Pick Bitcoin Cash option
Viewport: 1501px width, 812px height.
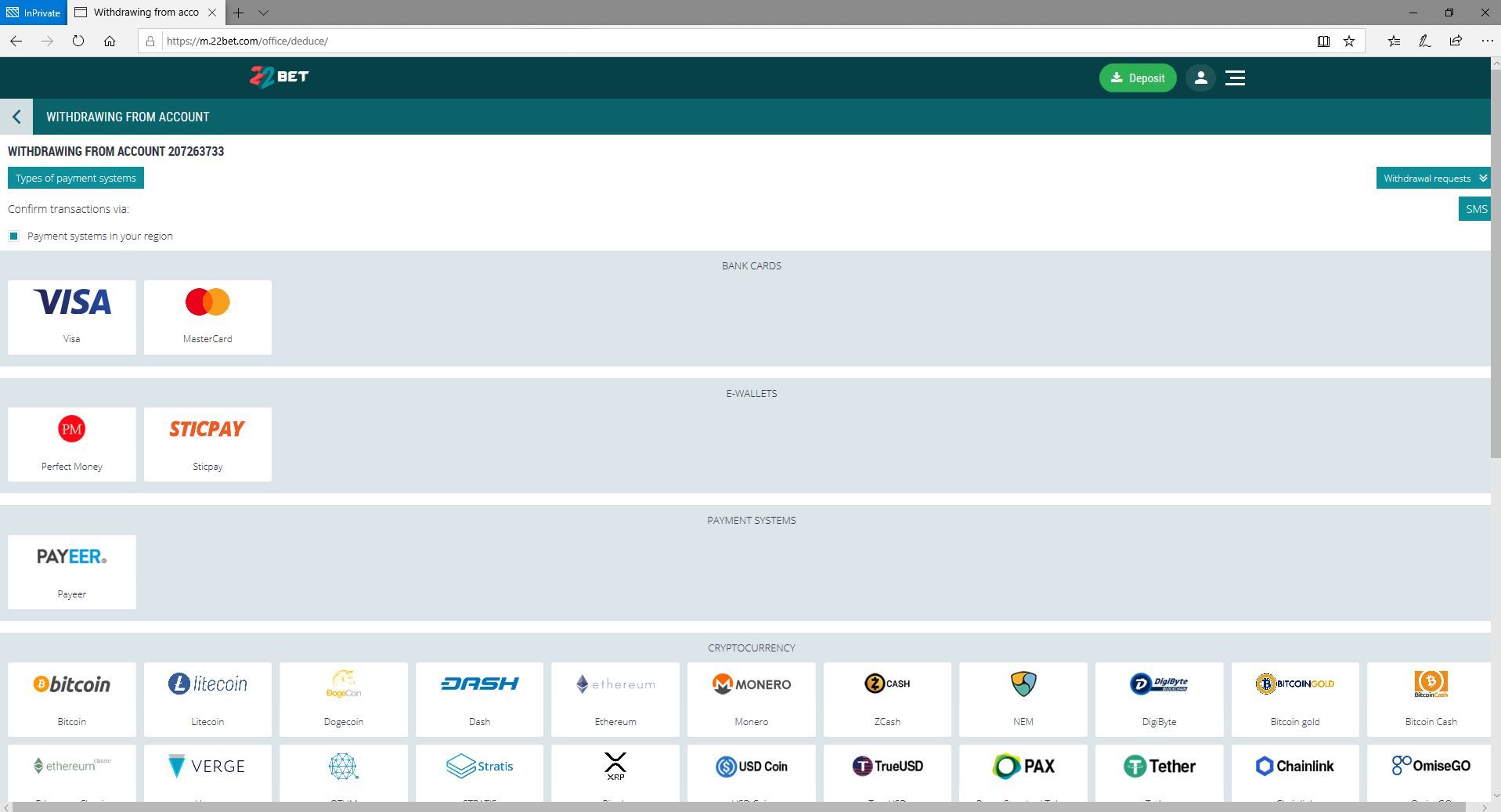tap(1429, 699)
